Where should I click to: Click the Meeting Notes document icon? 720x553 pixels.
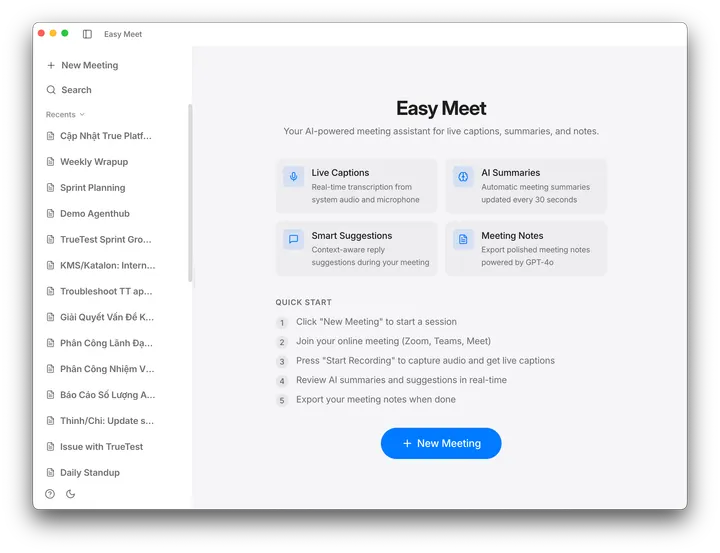click(x=463, y=239)
